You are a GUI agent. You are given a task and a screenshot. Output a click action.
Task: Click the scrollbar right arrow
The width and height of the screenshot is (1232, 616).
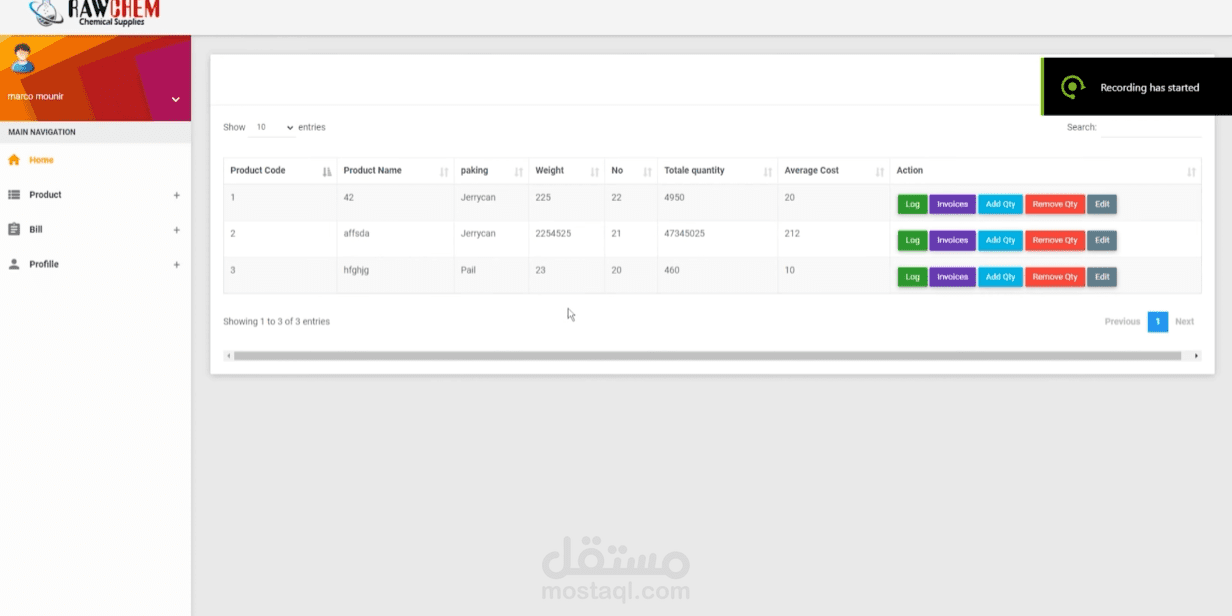1196,355
